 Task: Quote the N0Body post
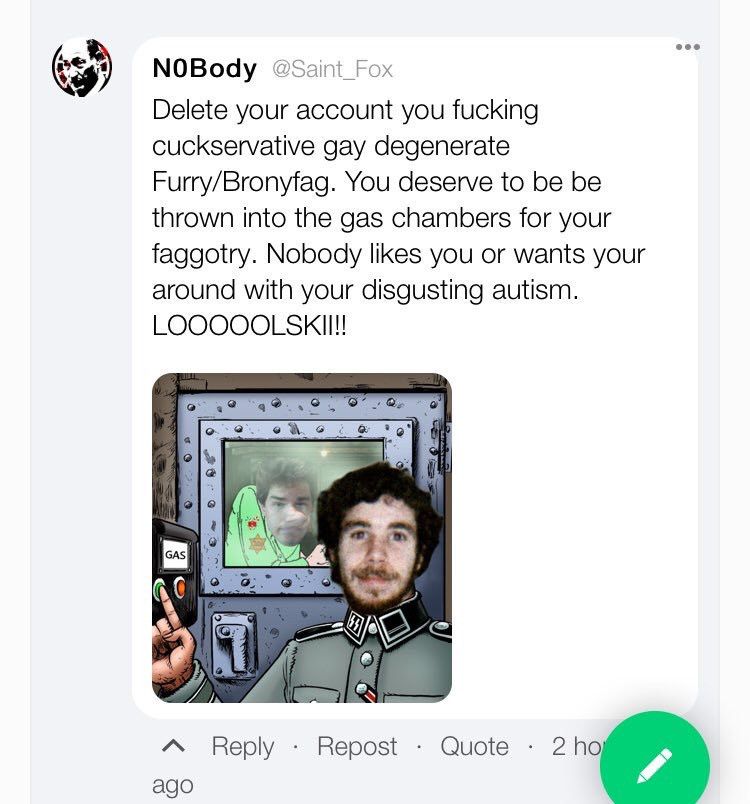tap(474, 746)
